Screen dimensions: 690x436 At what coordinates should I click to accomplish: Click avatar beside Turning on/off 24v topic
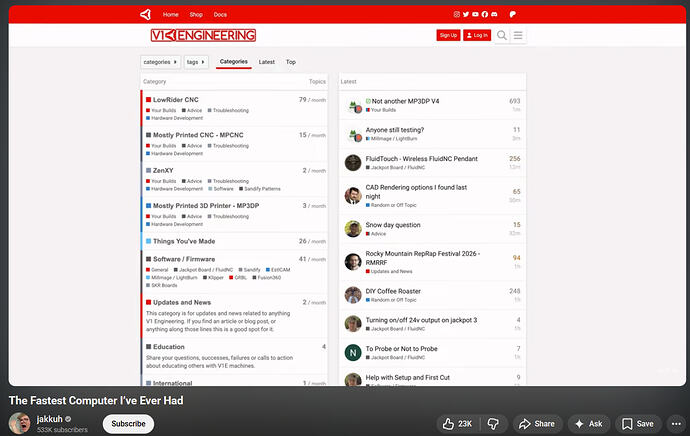[x=353, y=324]
